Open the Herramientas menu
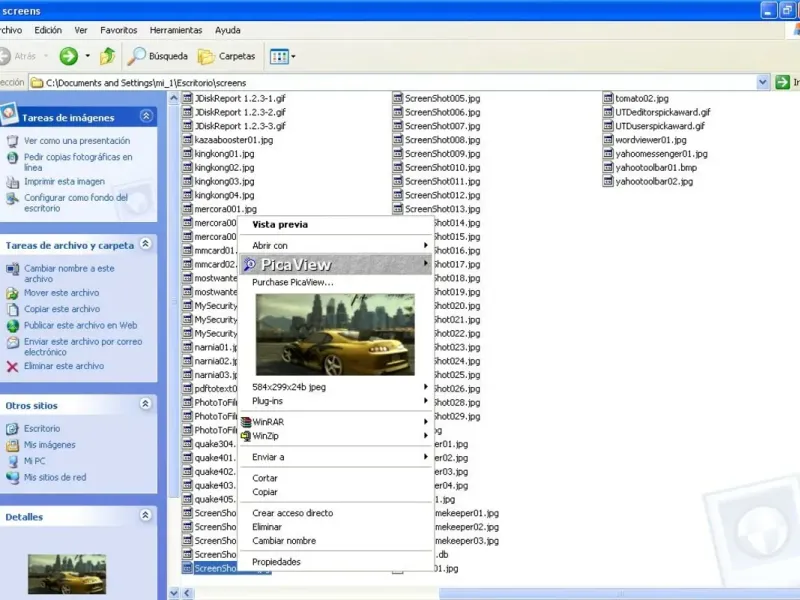 175,30
